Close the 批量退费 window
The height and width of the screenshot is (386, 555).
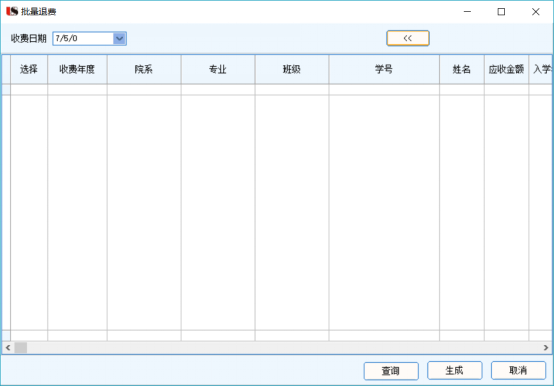point(536,11)
